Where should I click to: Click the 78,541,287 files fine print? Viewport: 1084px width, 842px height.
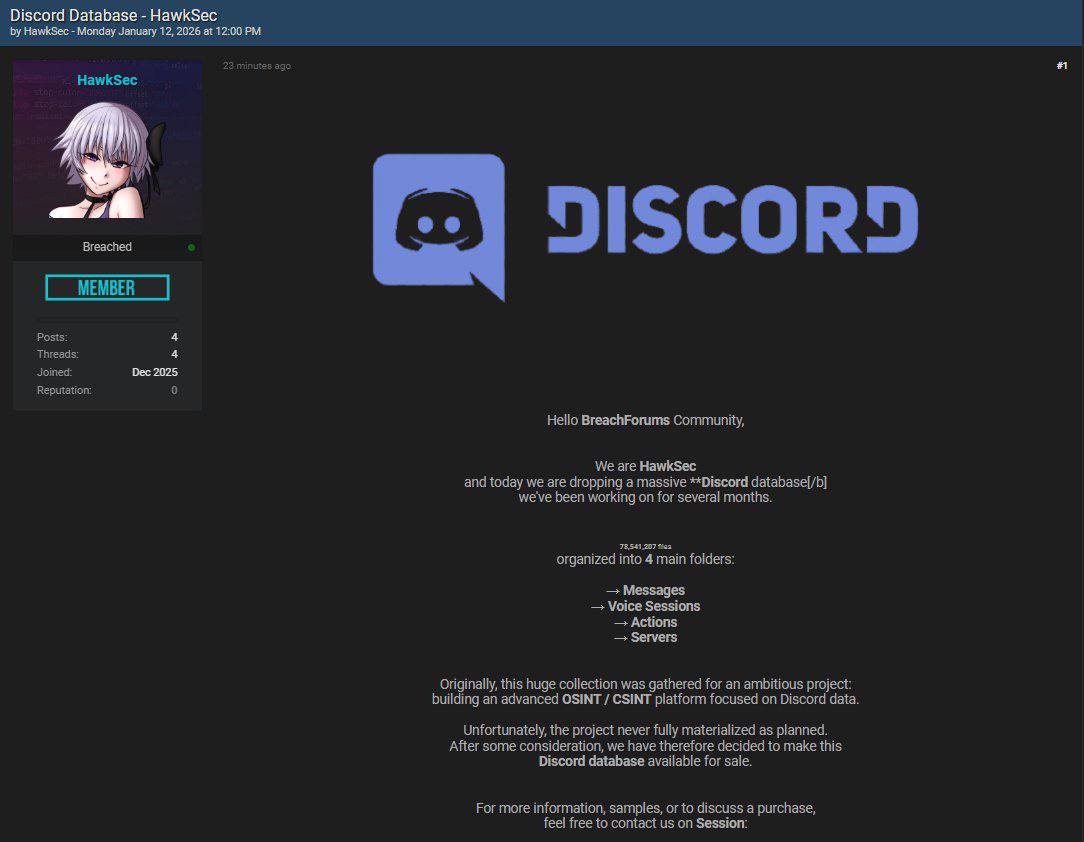645,546
